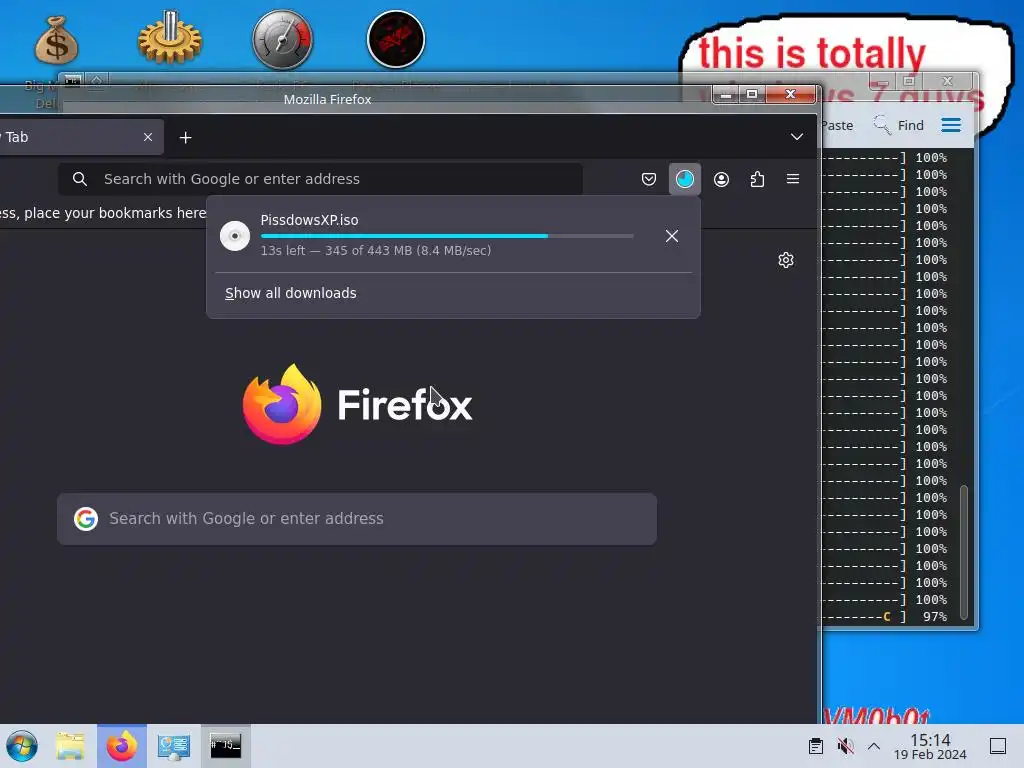
Task: Open the Extensions puzzle icon
Action: [x=757, y=179]
